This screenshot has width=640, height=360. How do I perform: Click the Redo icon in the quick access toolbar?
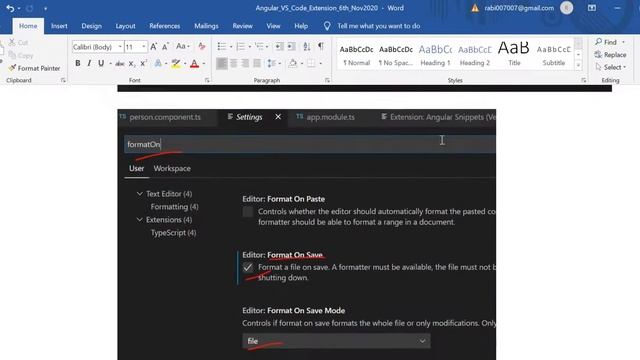point(30,8)
